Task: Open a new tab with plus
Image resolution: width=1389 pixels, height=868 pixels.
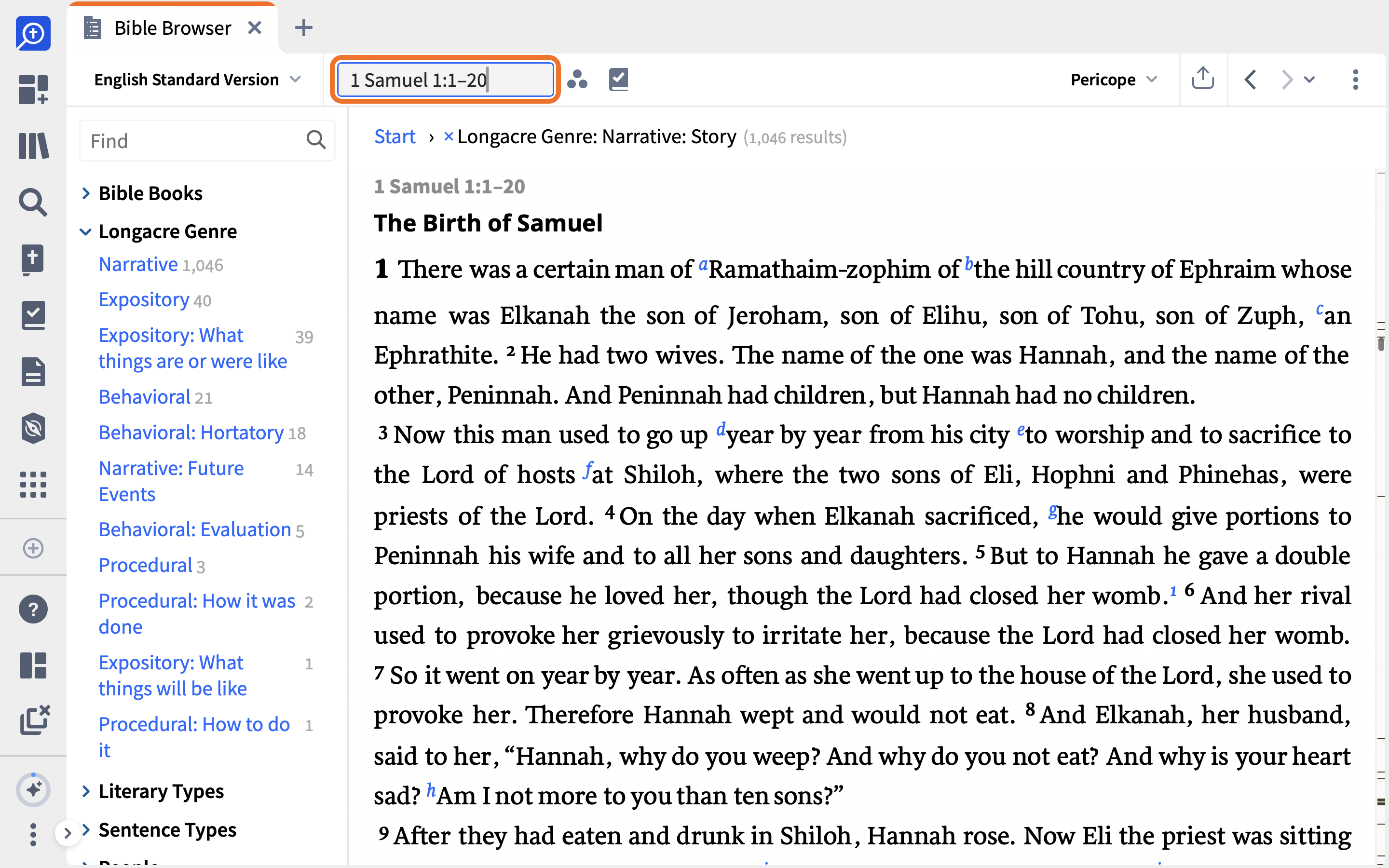Action: (x=303, y=27)
